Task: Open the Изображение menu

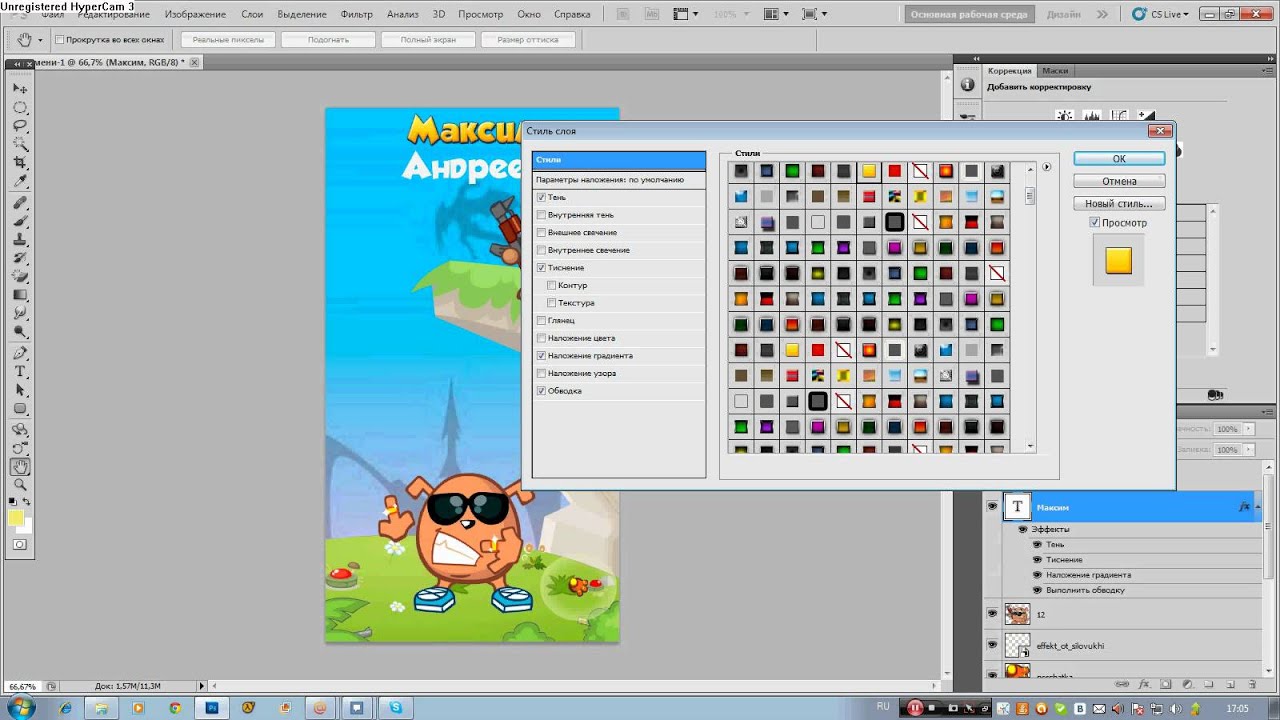Action: (195, 14)
